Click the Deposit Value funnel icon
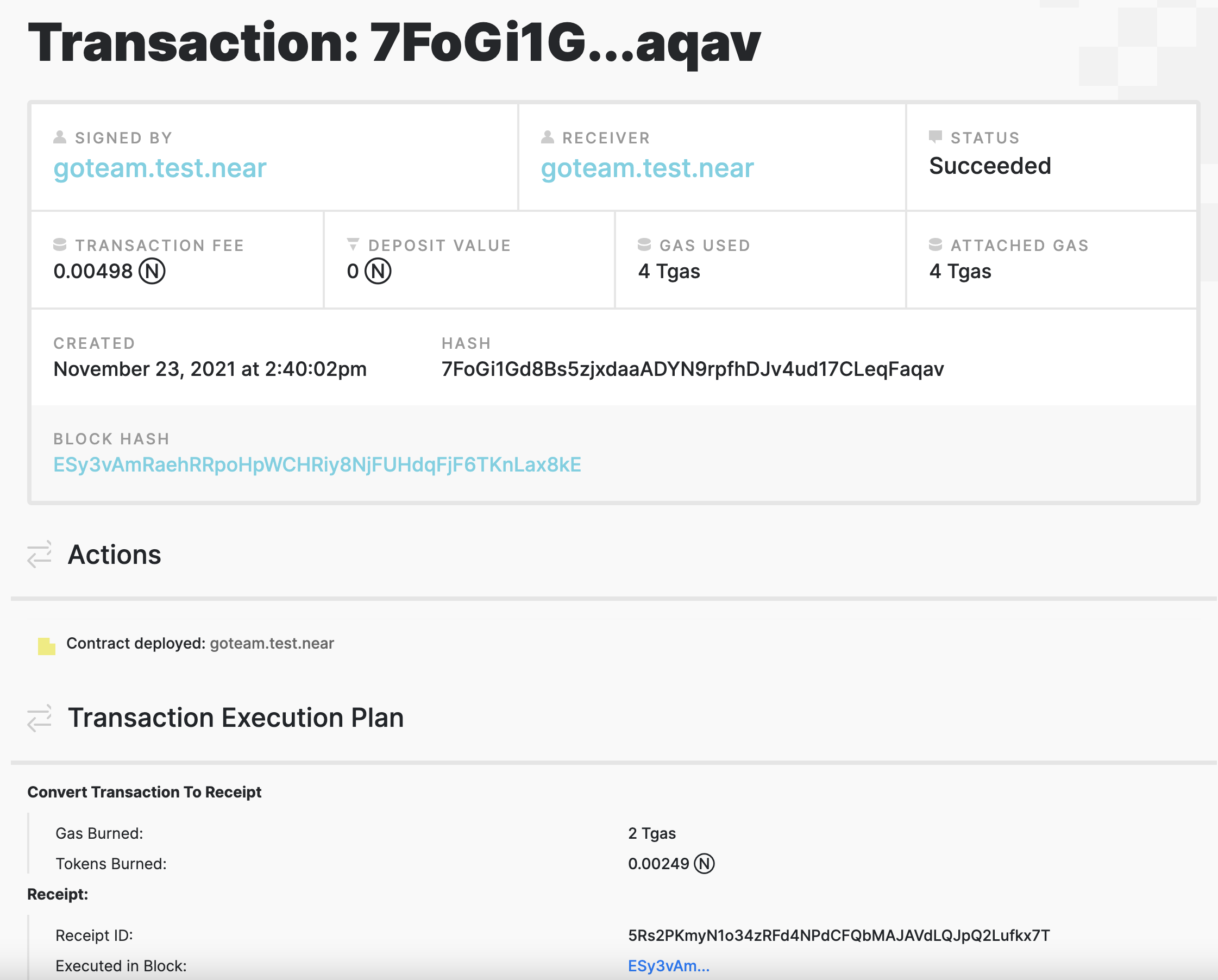Viewport: 1218px width, 980px height. coord(353,244)
